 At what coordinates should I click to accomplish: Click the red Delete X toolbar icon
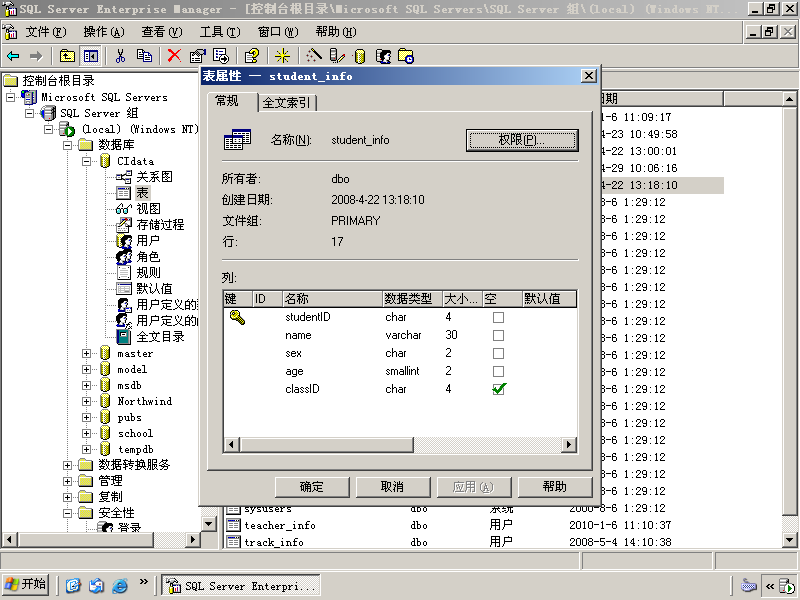tap(174, 56)
